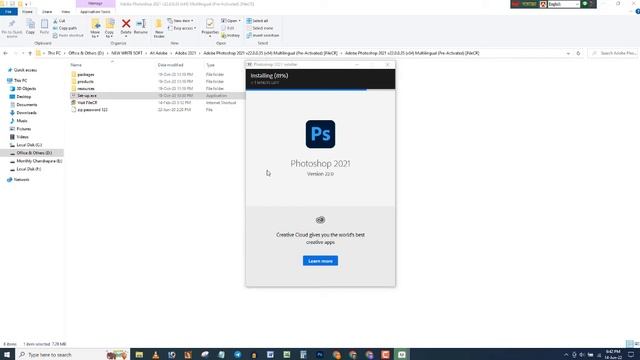This screenshot has height=360, width=640.
Task: Click Edit in the Open group
Action: 228,28
